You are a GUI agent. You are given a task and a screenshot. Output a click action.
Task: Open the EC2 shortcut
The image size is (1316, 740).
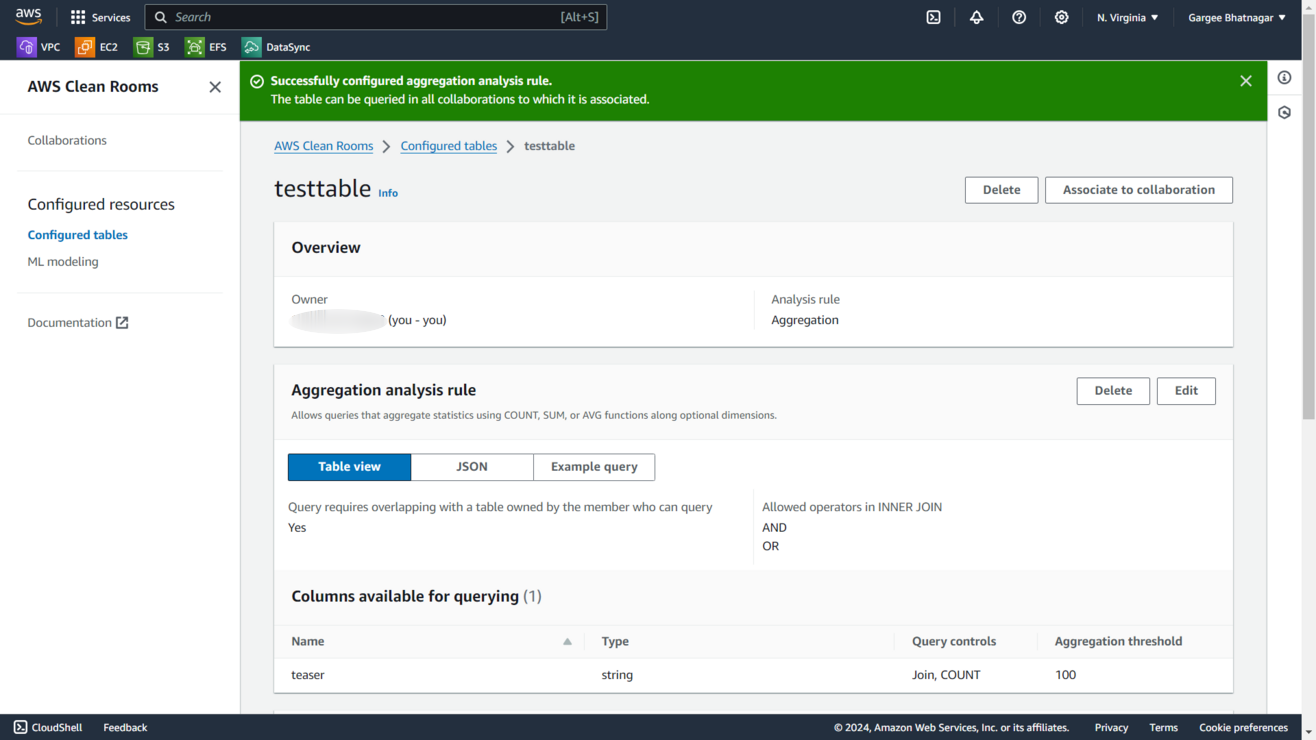(x=97, y=47)
